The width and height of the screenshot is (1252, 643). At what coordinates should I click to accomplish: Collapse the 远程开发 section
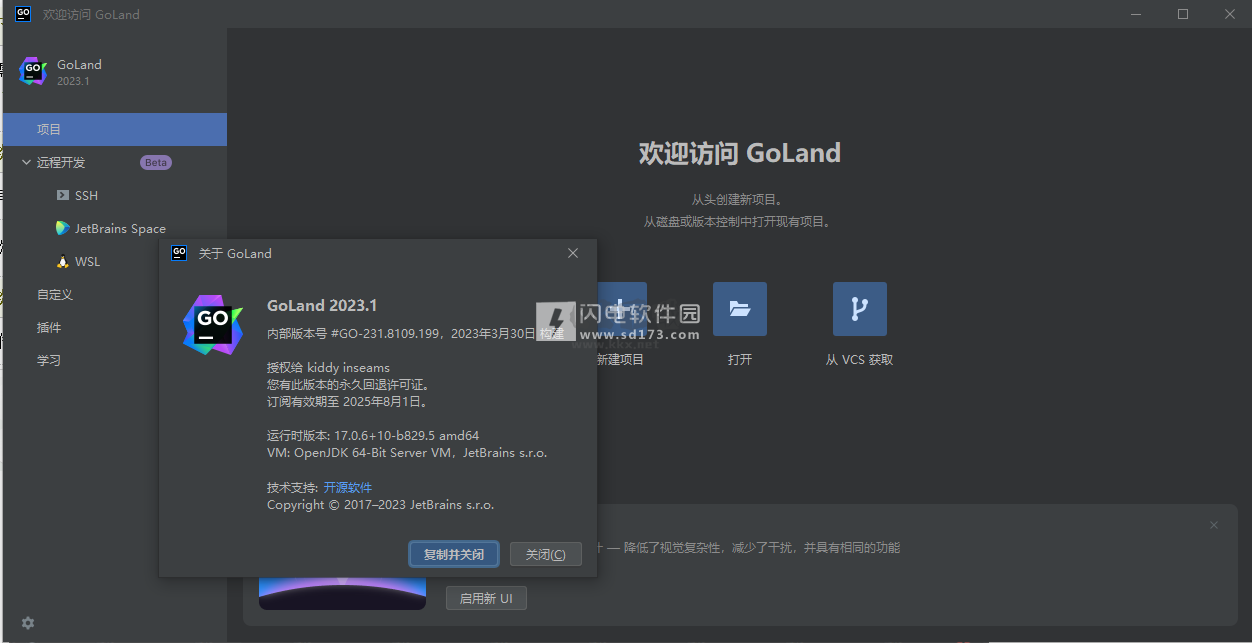(x=26, y=162)
